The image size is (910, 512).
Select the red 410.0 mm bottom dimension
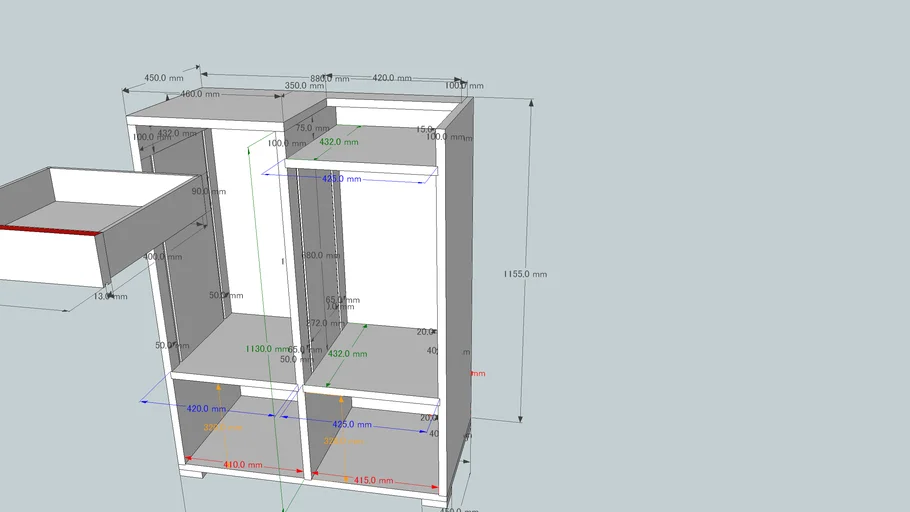[x=242, y=465]
